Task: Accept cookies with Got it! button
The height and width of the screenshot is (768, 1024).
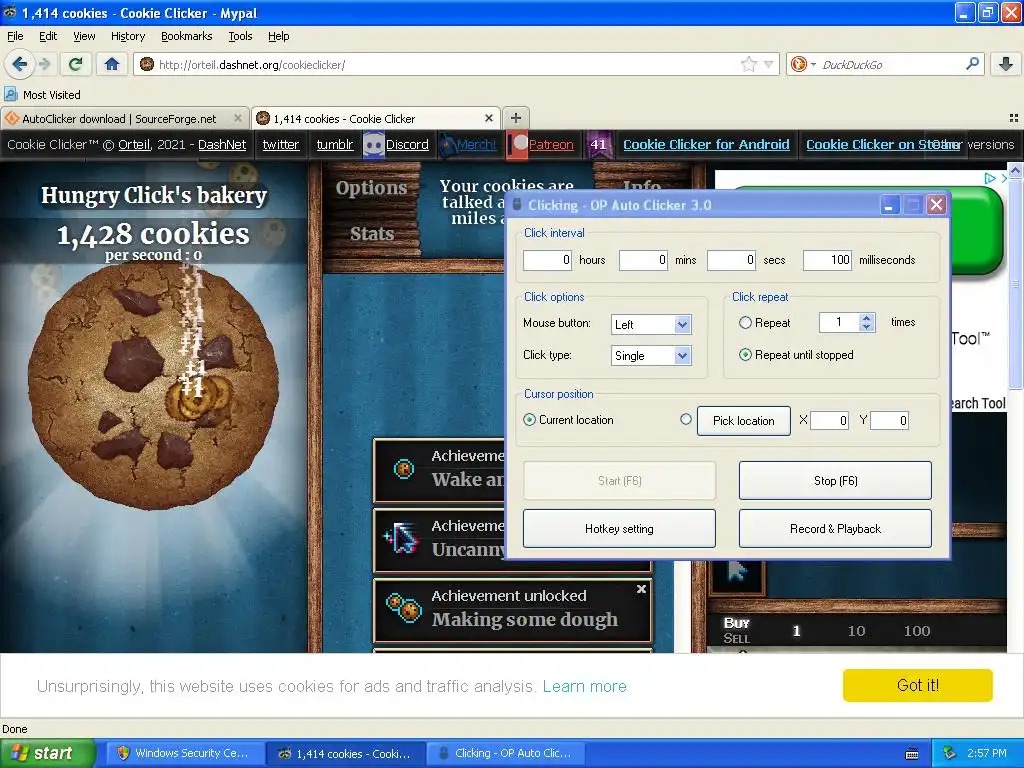Action: pyautogui.click(x=918, y=685)
